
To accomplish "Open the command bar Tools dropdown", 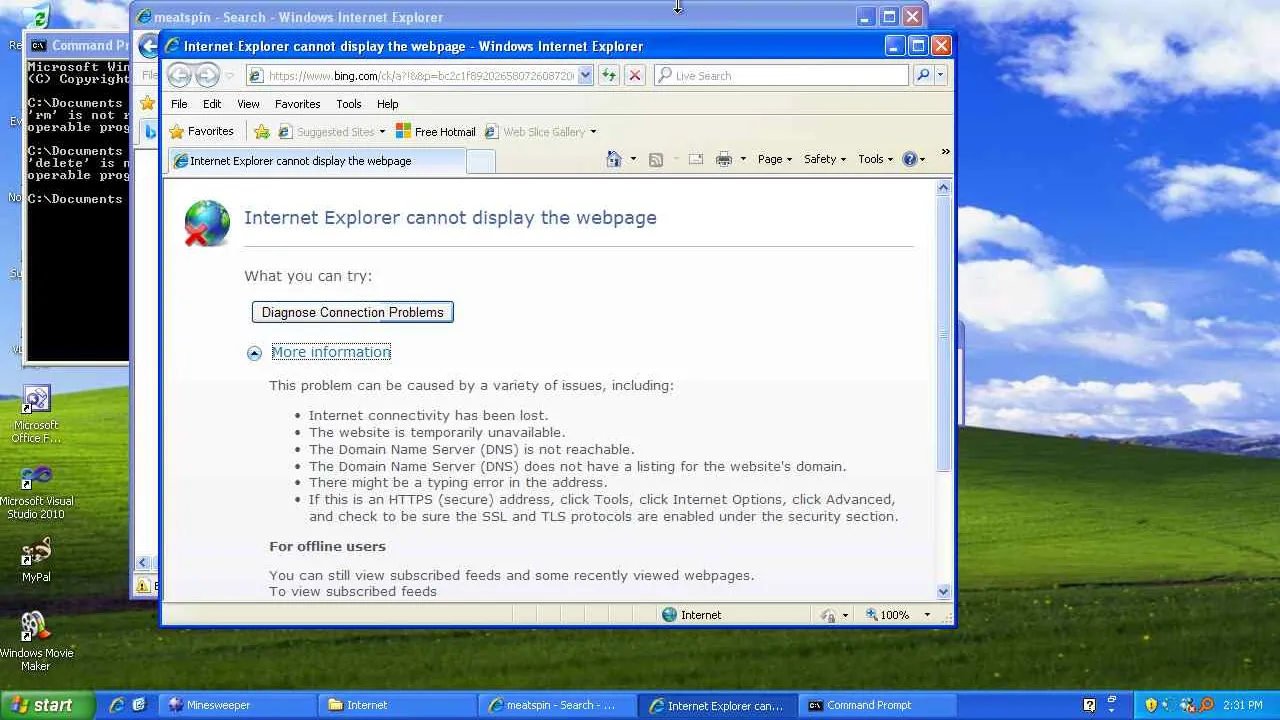I will tap(876, 159).
